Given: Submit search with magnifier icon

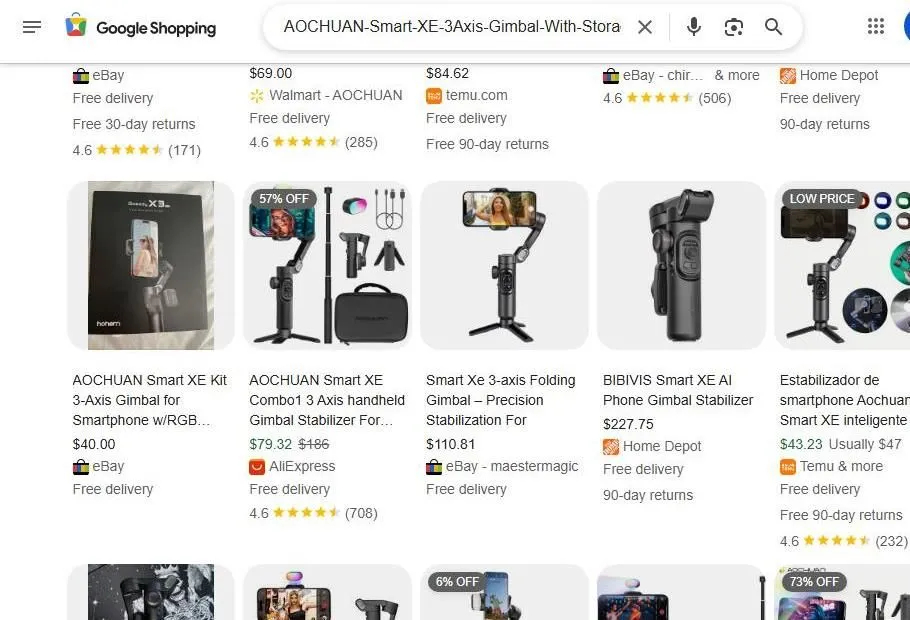Looking at the screenshot, I should [x=773, y=27].
